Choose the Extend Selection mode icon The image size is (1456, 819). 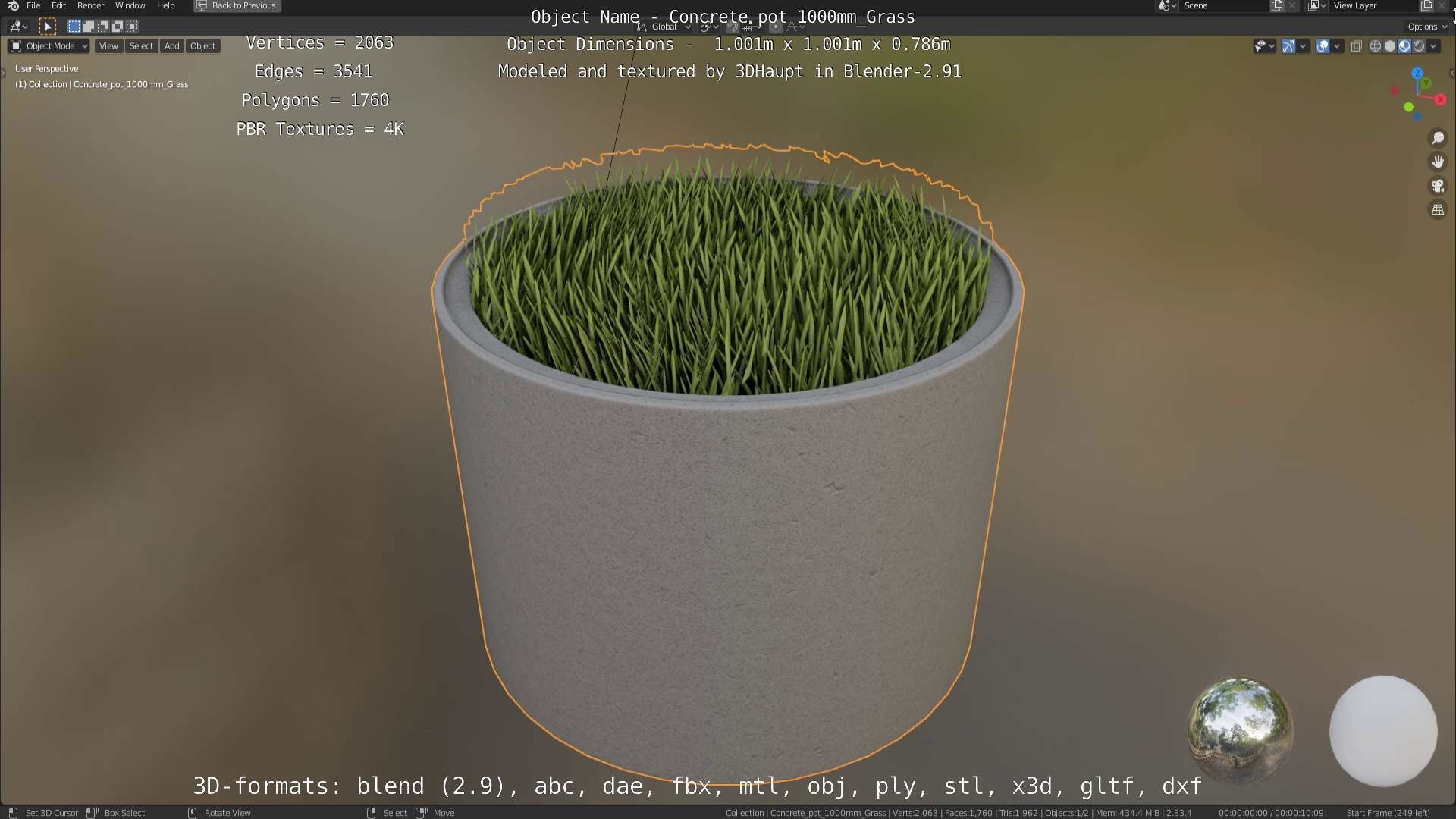click(89, 27)
